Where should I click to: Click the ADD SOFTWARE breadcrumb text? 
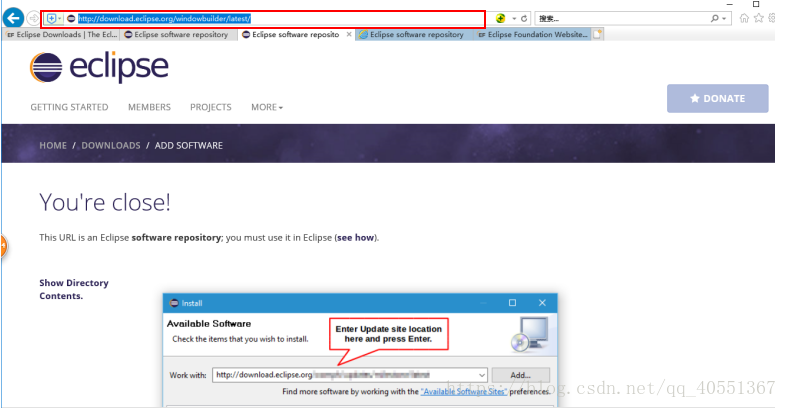click(189, 146)
